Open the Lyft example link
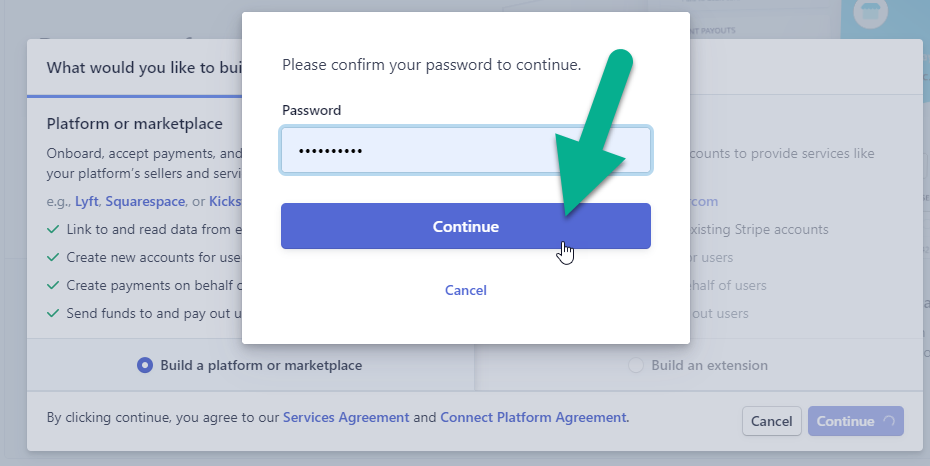Image resolution: width=930 pixels, height=466 pixels. coord(87,202)
